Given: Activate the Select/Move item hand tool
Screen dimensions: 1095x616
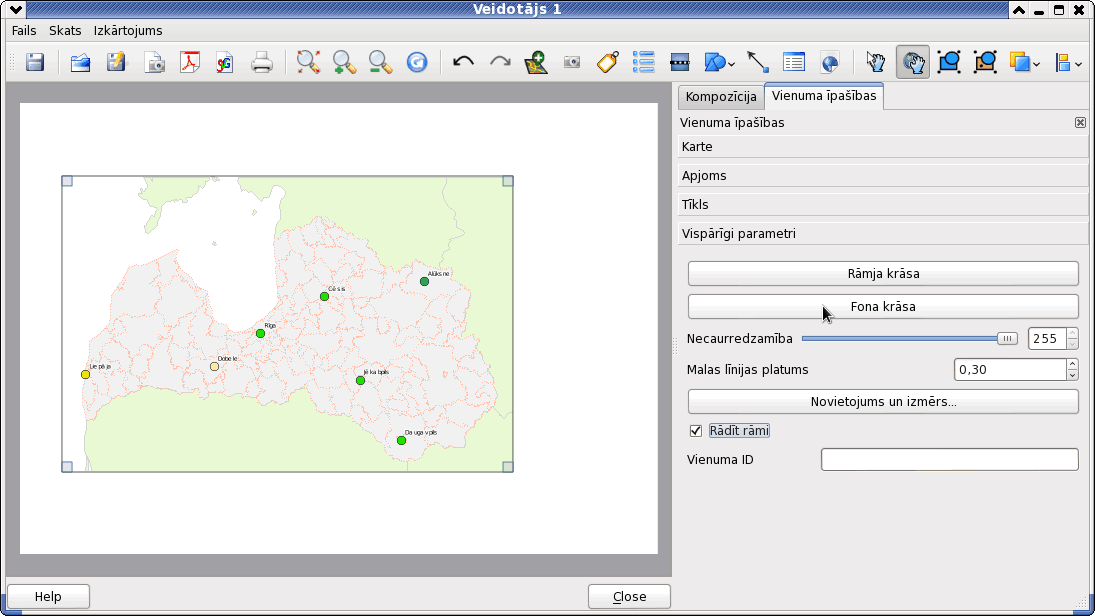Looking at the screenshot, I should pyautogui.click(x=876, y=63).
